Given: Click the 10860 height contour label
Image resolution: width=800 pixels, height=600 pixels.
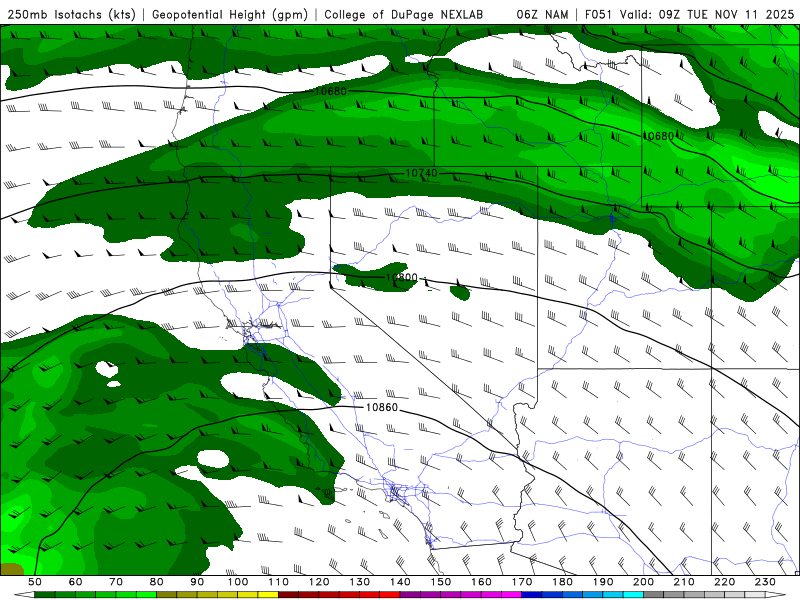Looking at the screenshot, I should point(382,407).
